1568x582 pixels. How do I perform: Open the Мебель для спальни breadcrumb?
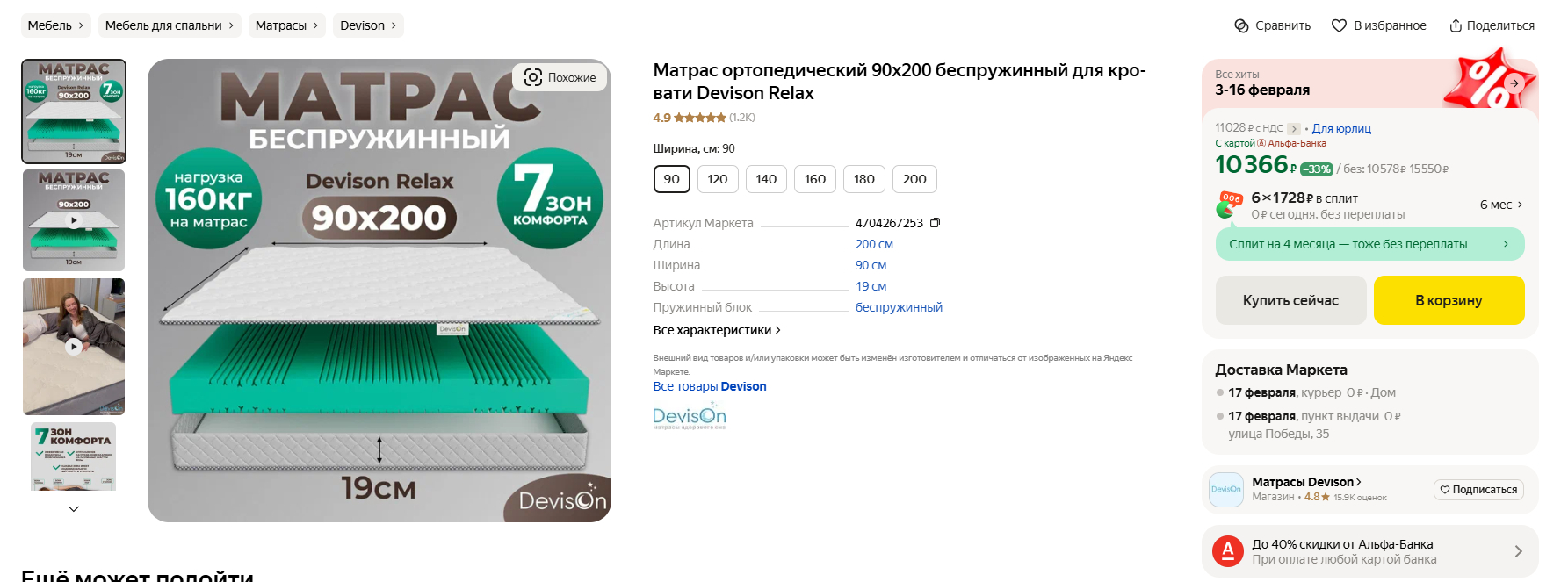(x=170, y=25)
